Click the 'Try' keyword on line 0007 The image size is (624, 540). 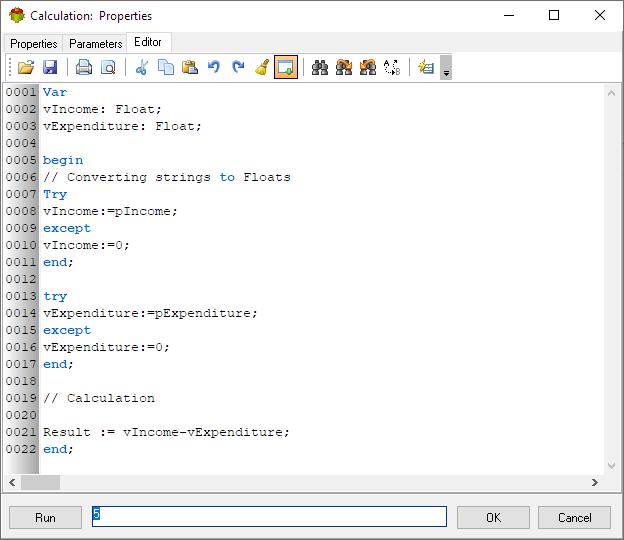[x=55, y=195]
